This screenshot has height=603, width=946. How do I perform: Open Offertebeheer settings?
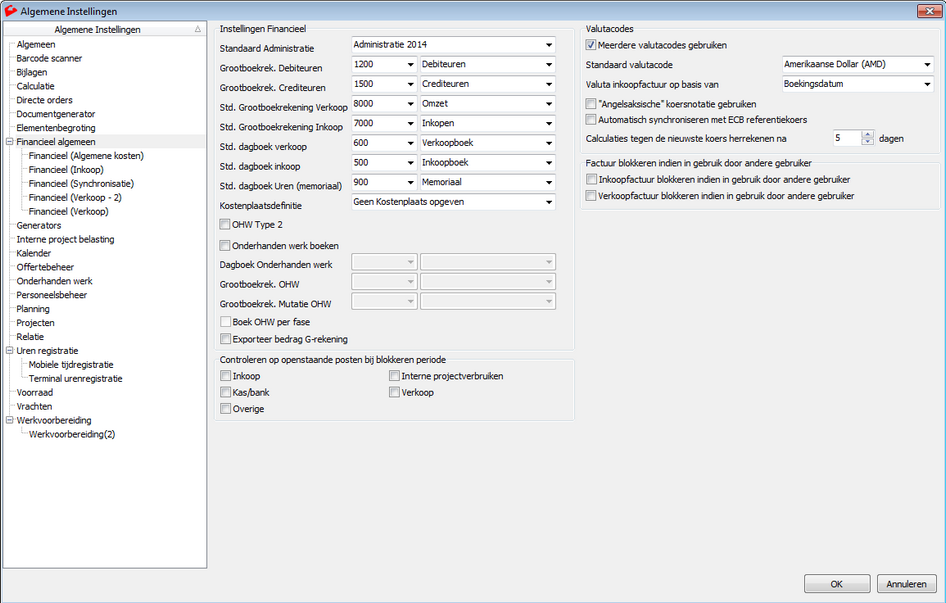pyautogui.click(x=45, y=267)
